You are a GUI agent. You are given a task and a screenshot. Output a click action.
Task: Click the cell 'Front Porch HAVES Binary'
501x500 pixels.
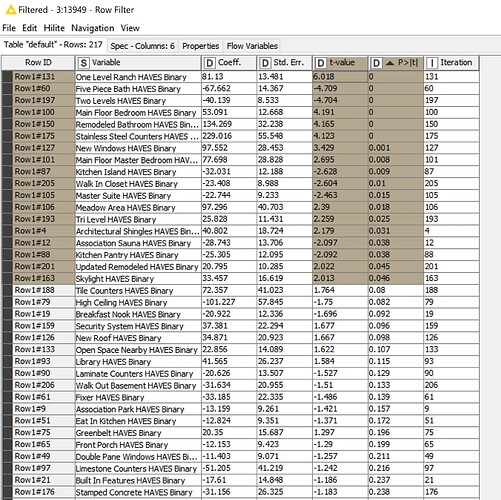pyautogui.click(x=138, y=445)
